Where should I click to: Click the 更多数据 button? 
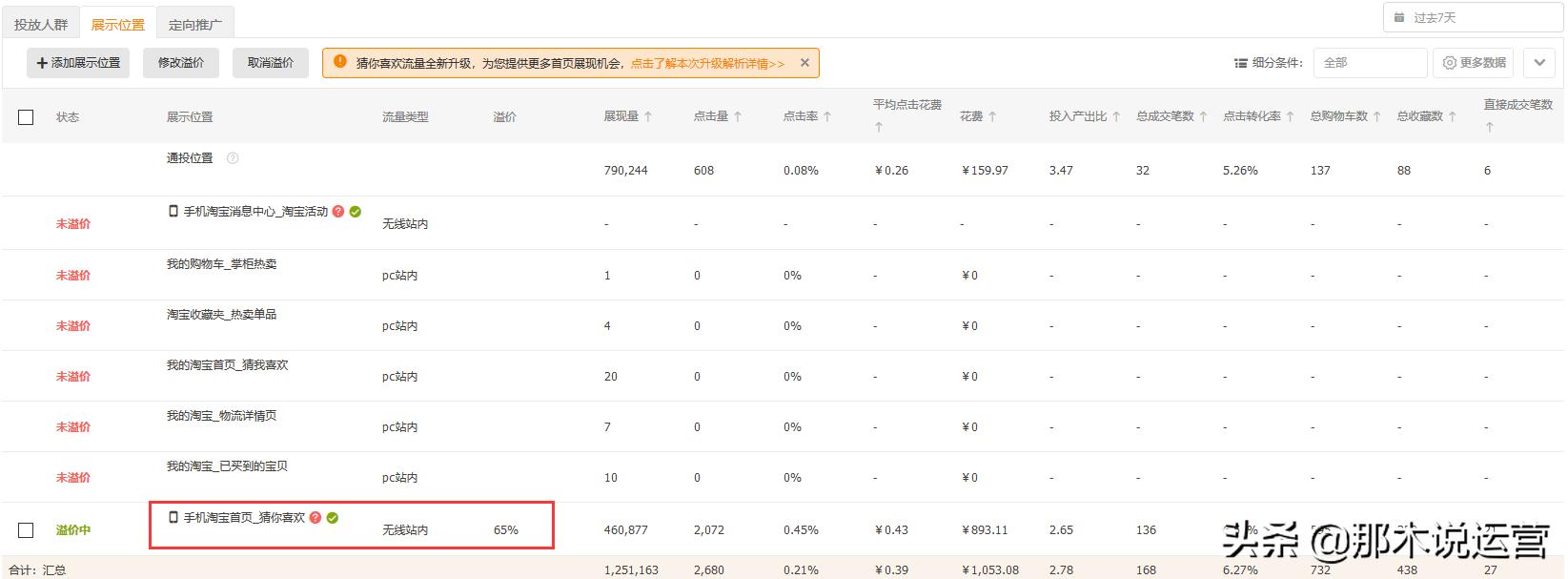click(1474, 63)
